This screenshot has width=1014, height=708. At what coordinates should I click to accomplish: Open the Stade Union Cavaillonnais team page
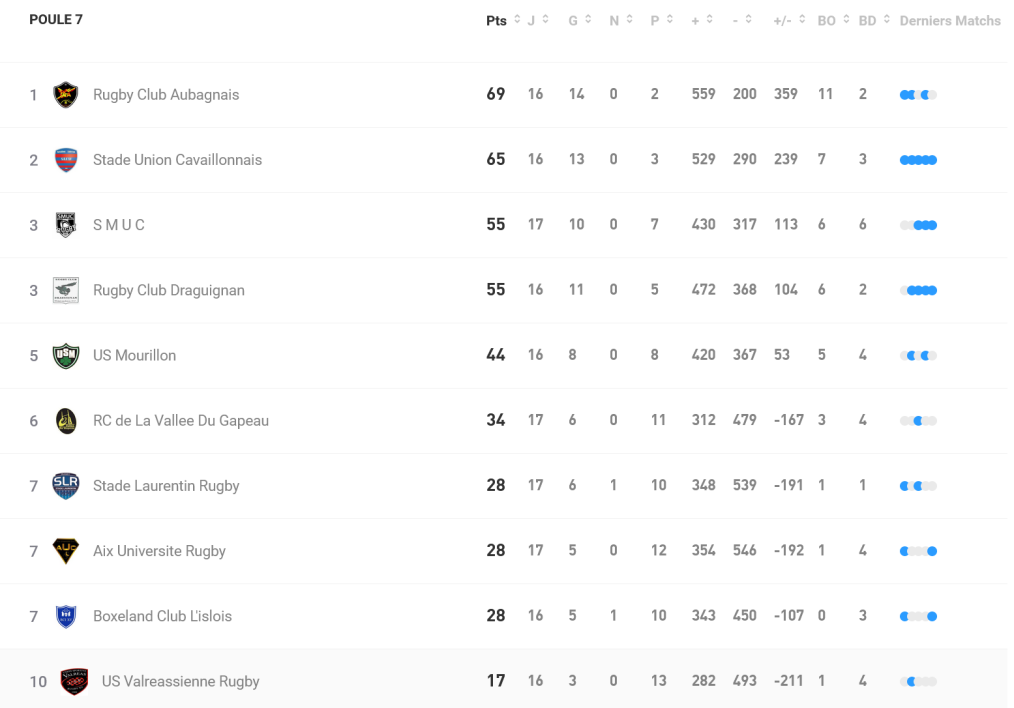(177, 160)
